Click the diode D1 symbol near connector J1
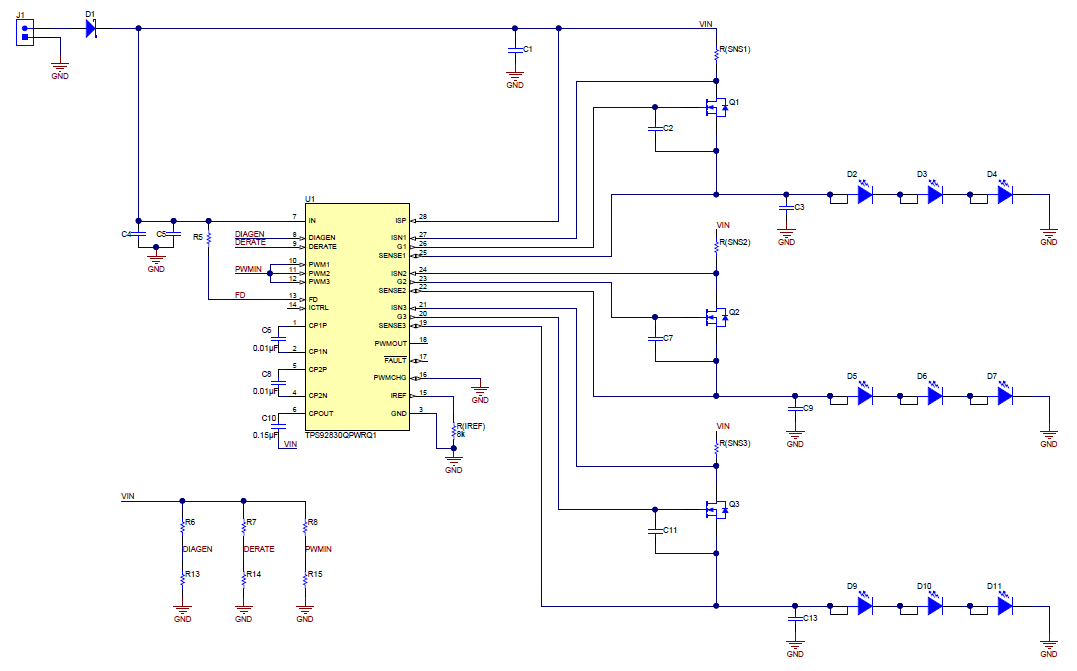This screenshot has height=671, width=1077. tap(93, 26)
